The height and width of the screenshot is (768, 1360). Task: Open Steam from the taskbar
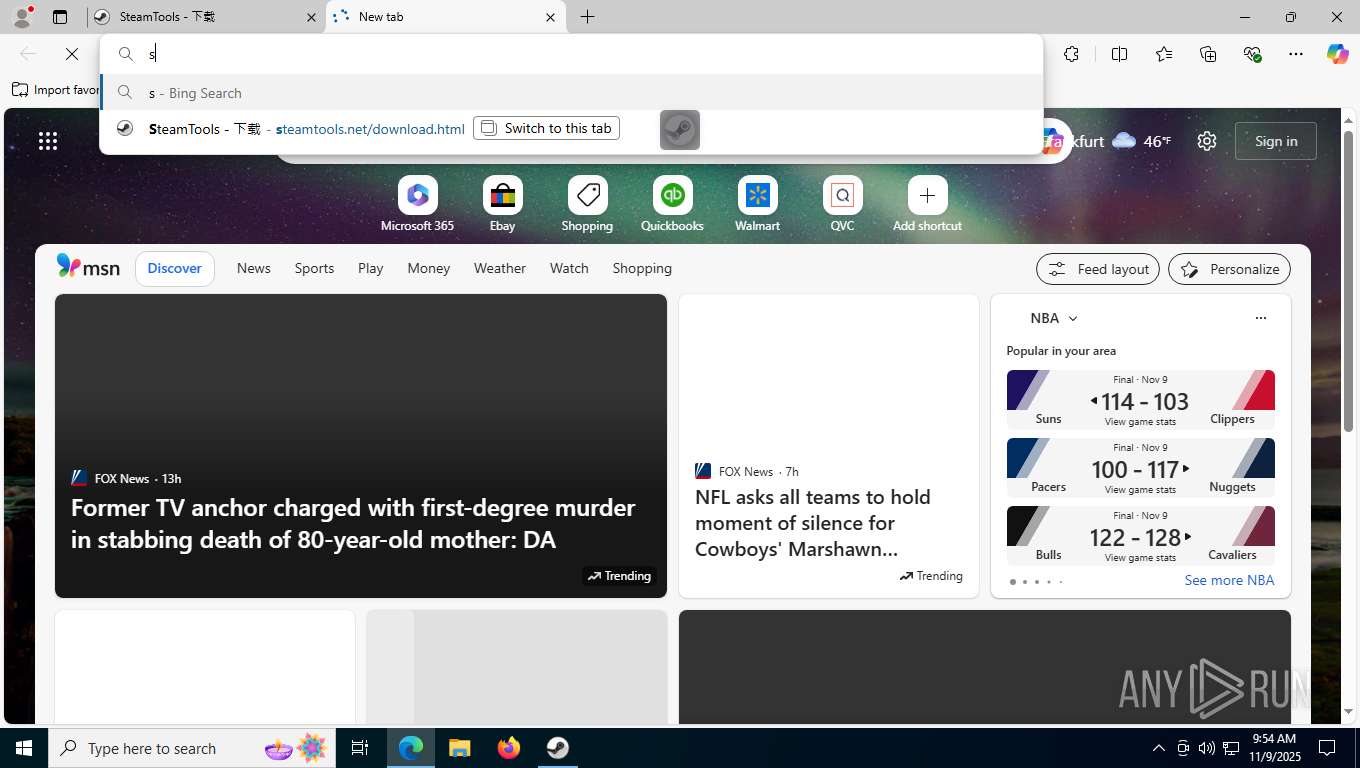558,748
